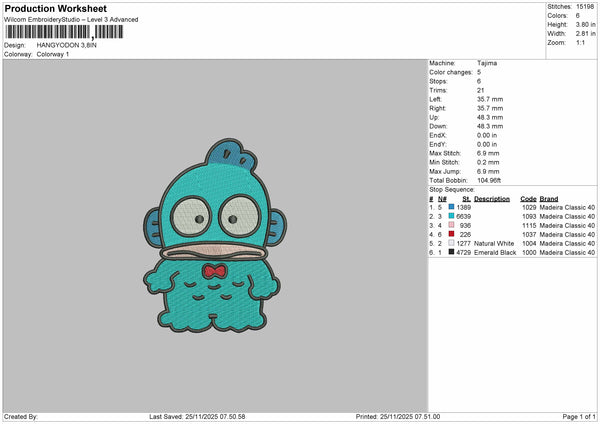Click the 'Created By:' footer label

point(21,416)
